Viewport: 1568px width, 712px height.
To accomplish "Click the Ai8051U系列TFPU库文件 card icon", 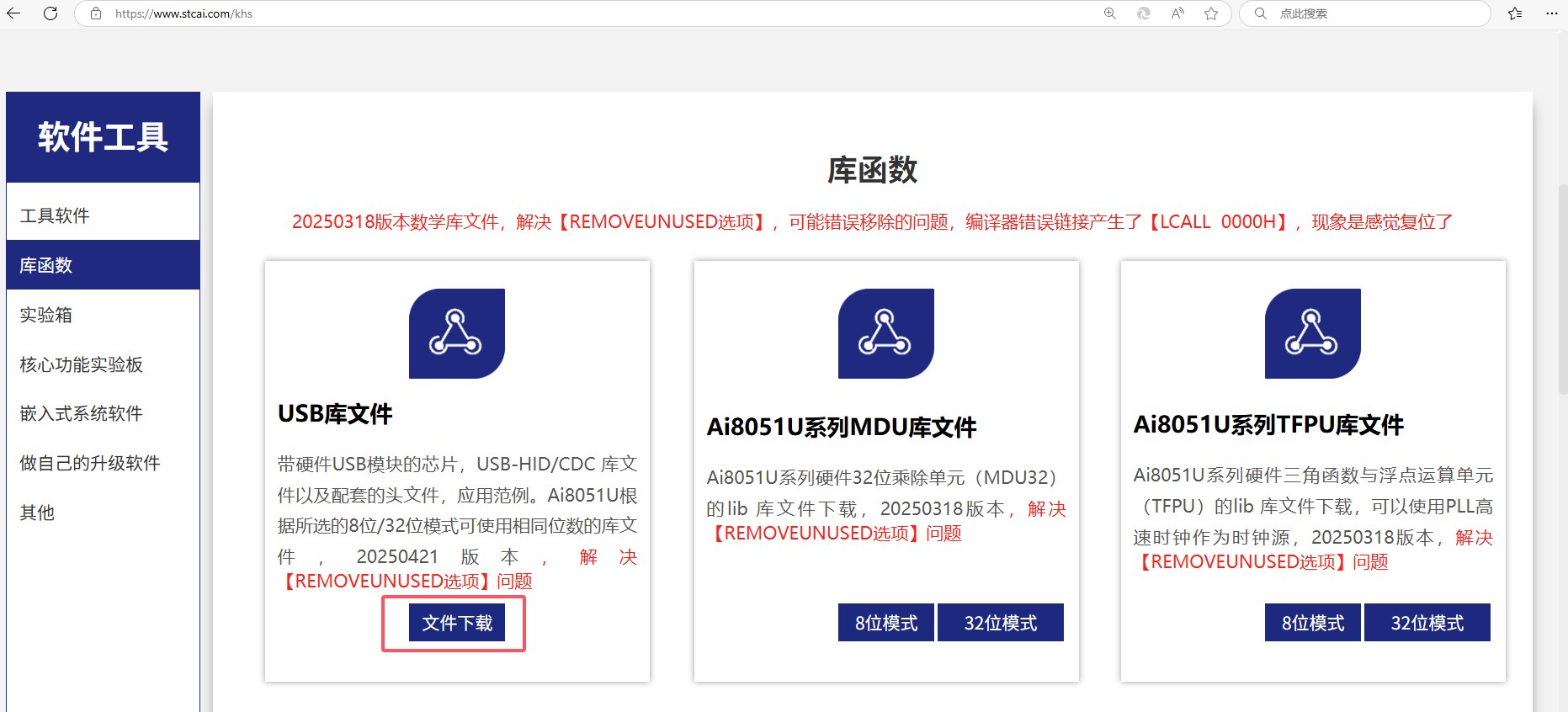I will [1313, 333].
